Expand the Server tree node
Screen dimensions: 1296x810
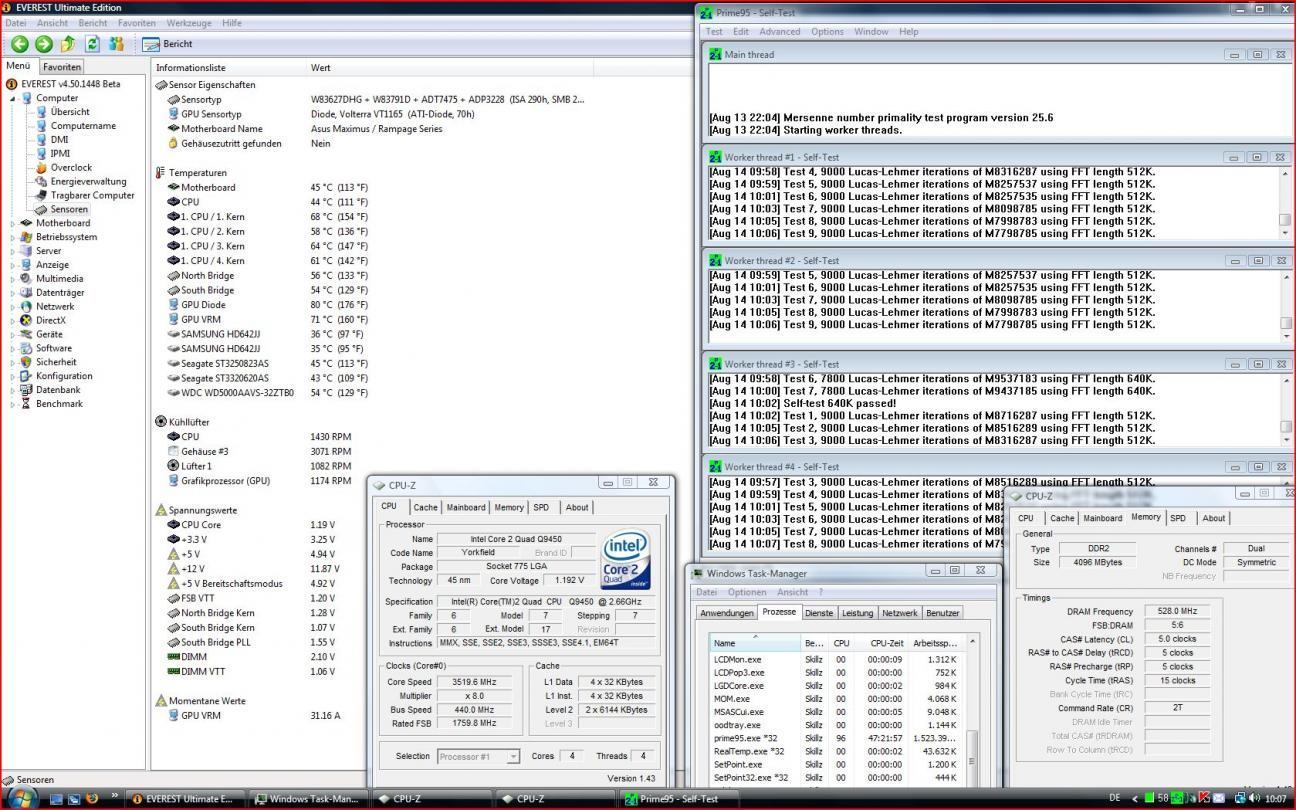(14, 251)
